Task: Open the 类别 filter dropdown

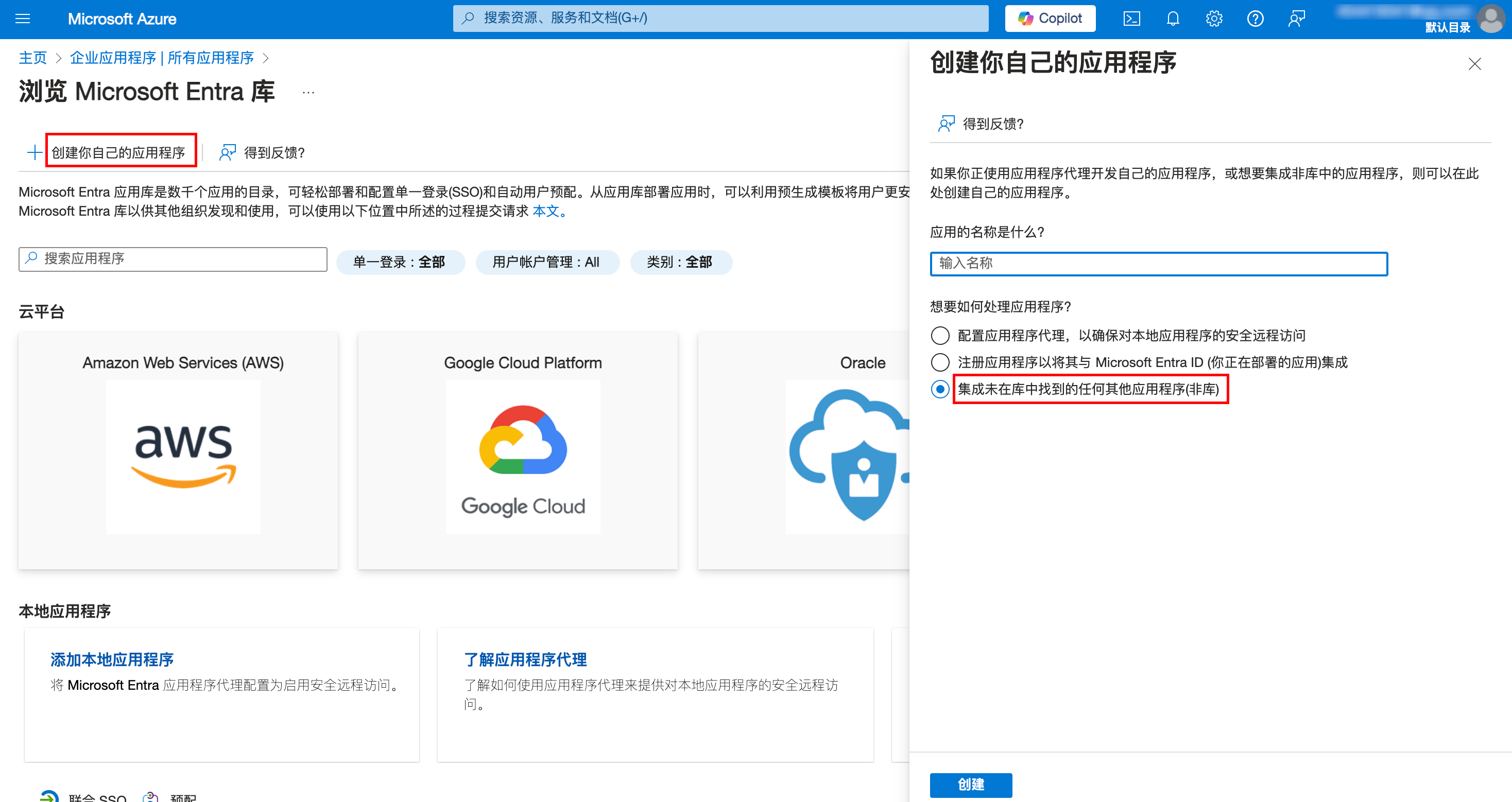Action: coord(680,262)
